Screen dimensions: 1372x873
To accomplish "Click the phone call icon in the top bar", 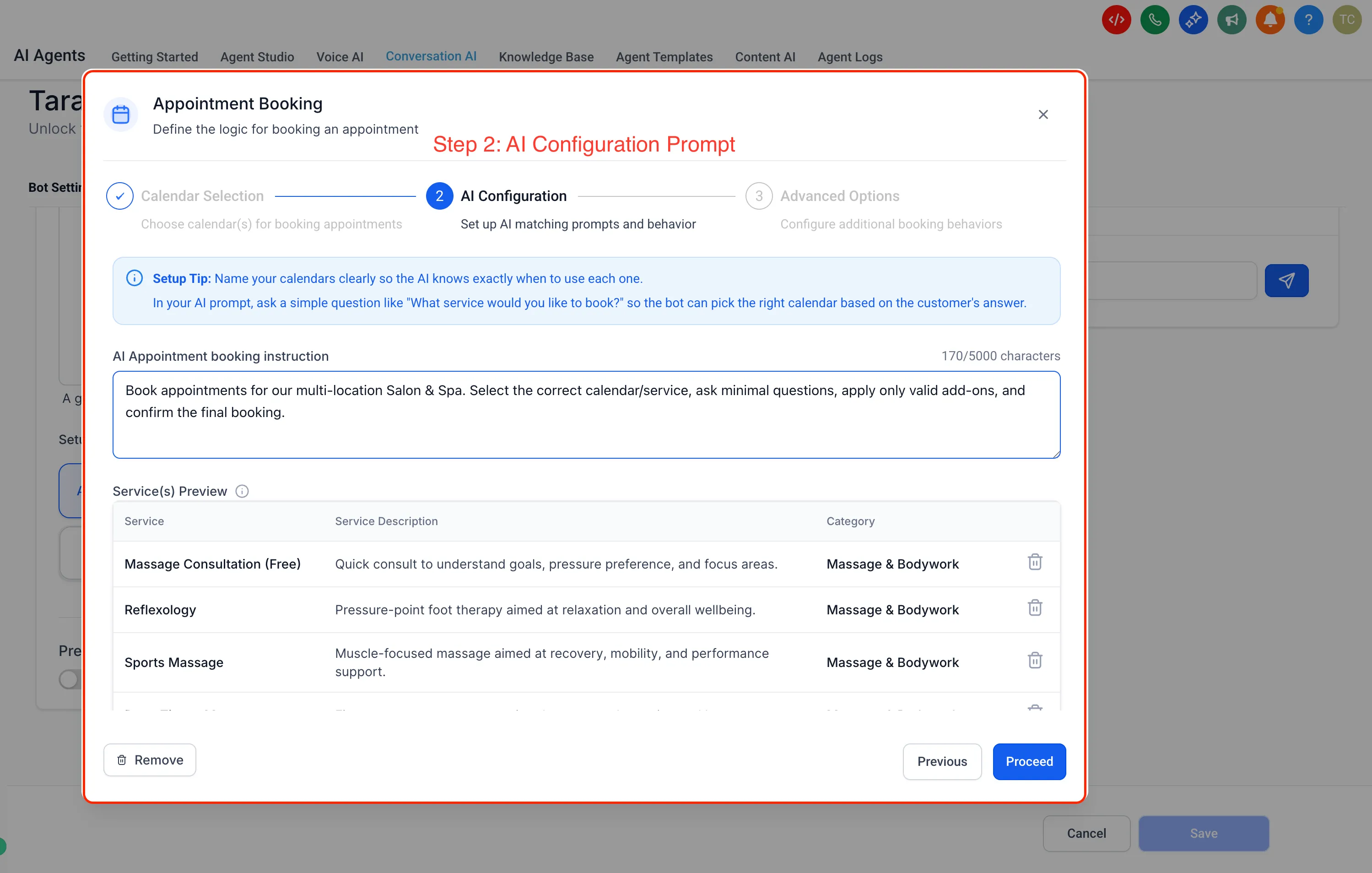I will click(x=1154, y=19).
